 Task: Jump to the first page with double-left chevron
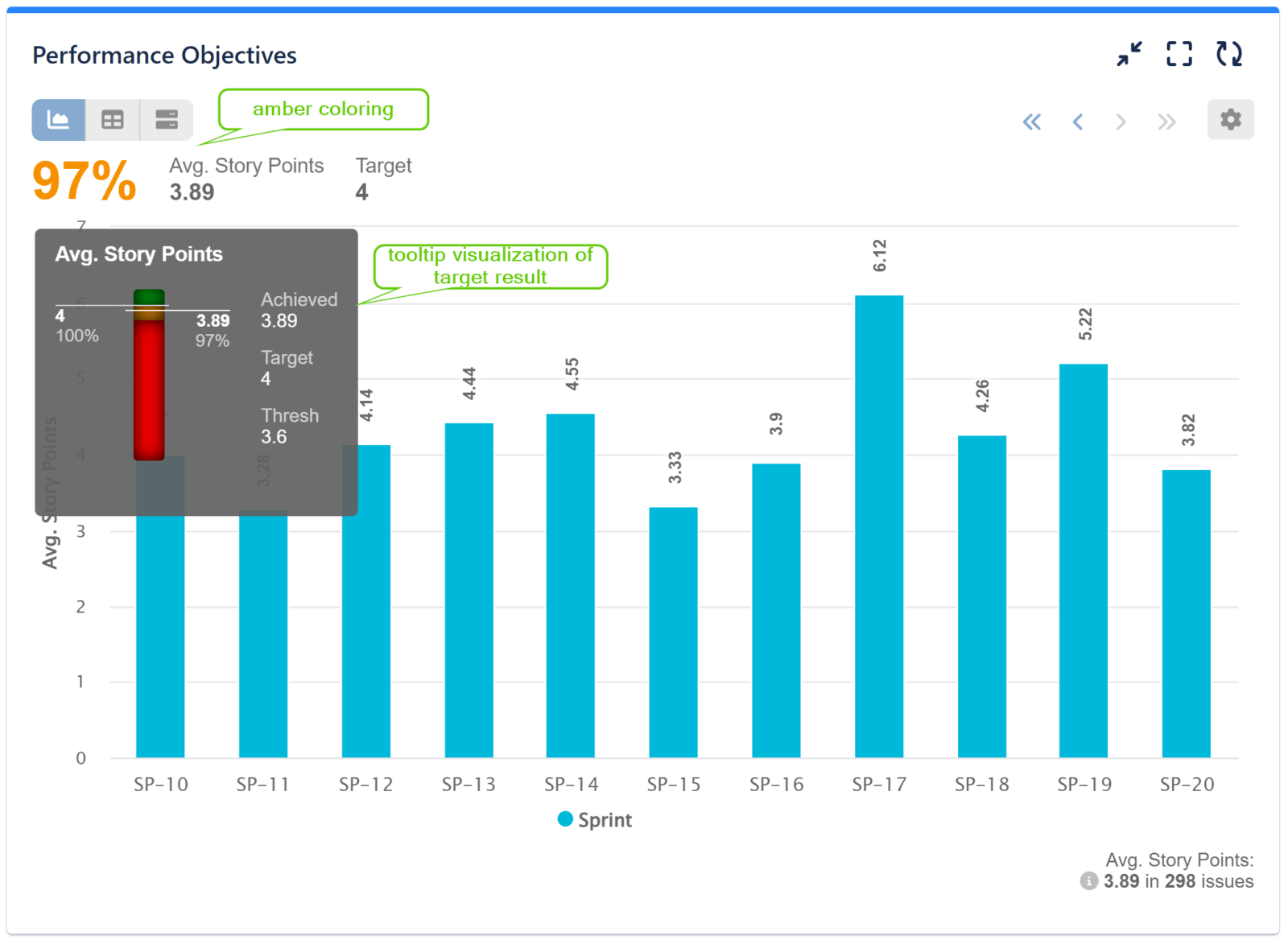click(1033, 122)
